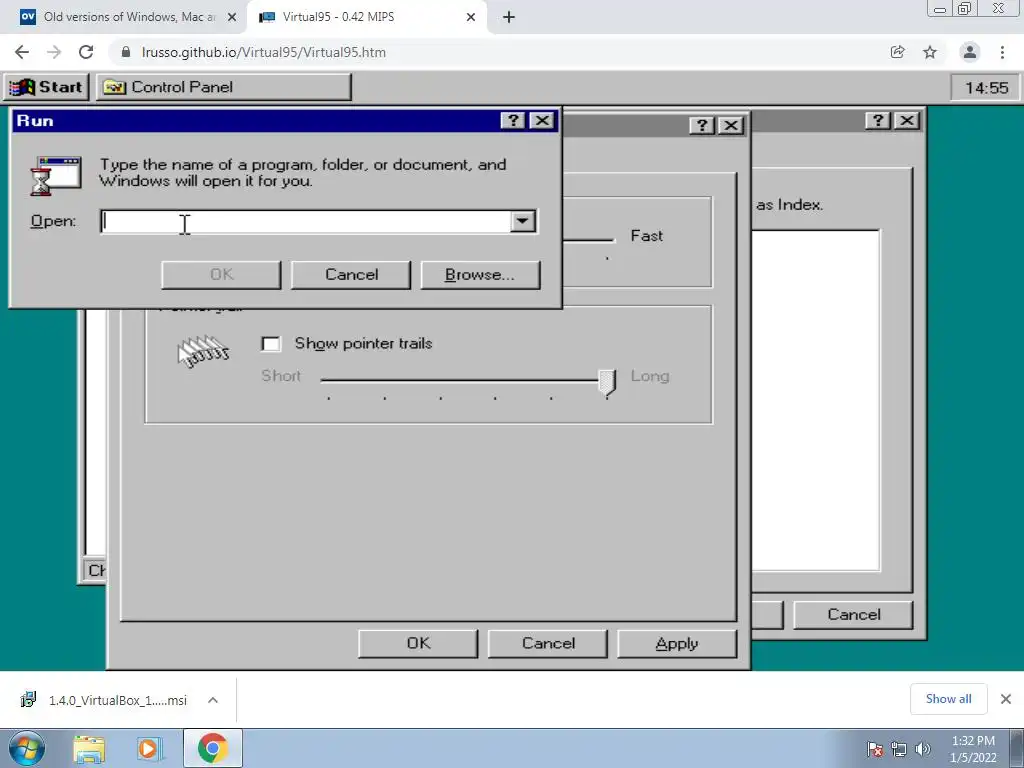This screenshot has width=1024, height=768.
Task: Close the Run dialog
Action: coord(541,120)
